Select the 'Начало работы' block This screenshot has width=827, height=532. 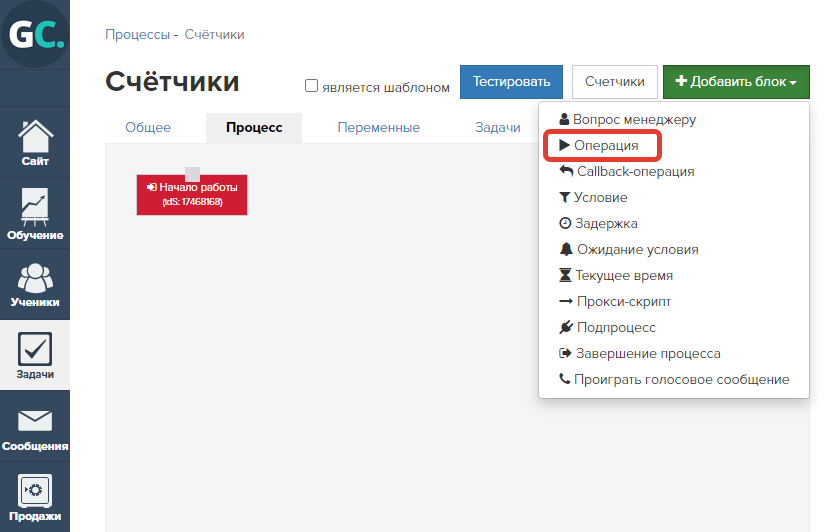(192, 195)
